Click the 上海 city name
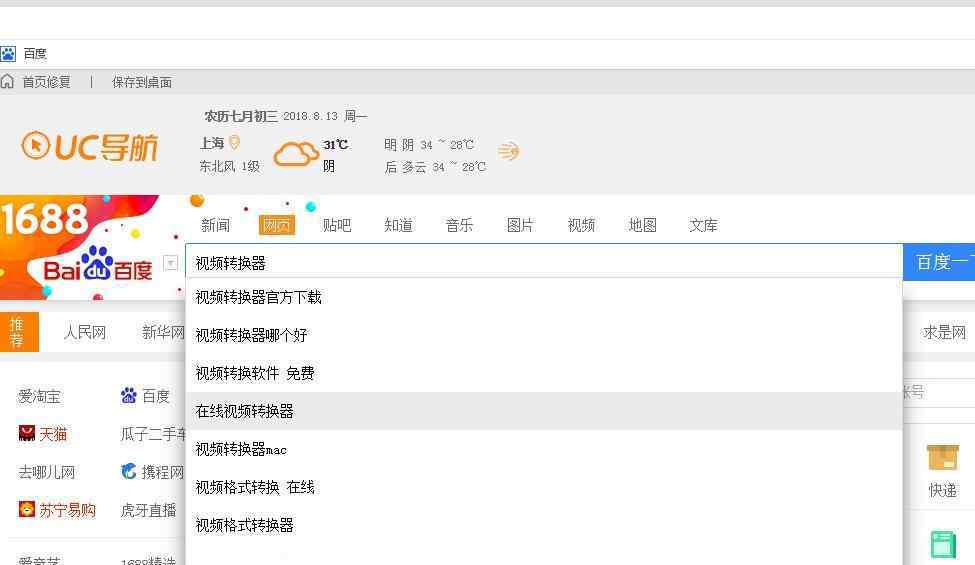 212,143
